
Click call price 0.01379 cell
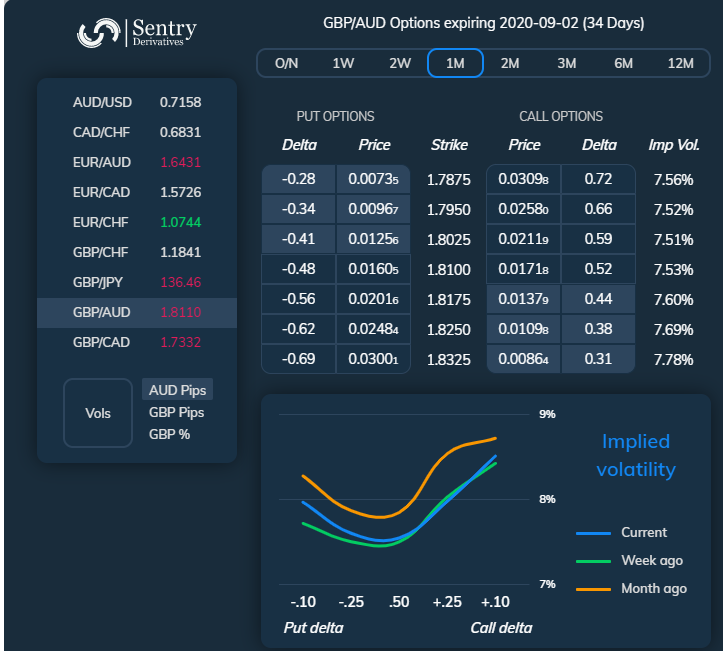pos(523,299)
